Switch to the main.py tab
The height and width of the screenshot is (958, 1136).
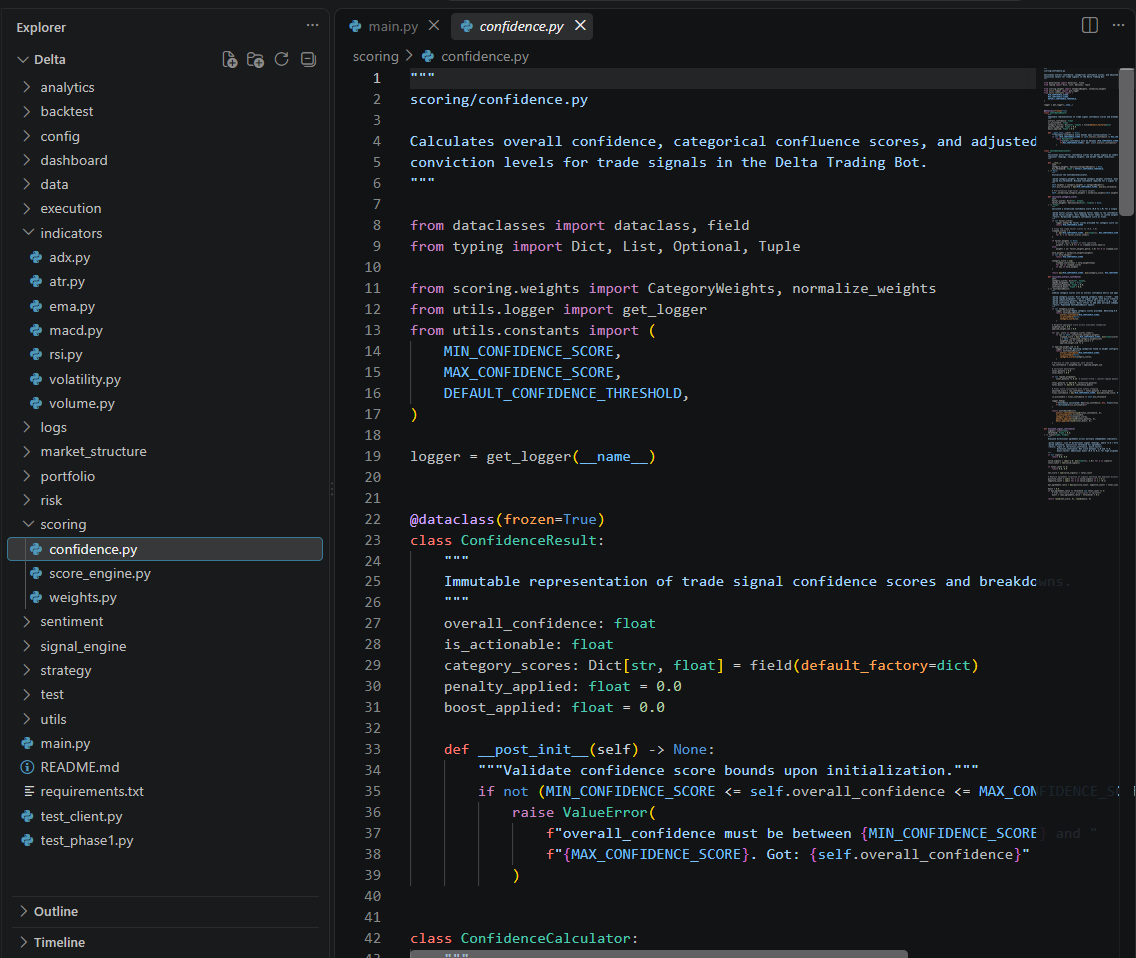coord(393,26)
